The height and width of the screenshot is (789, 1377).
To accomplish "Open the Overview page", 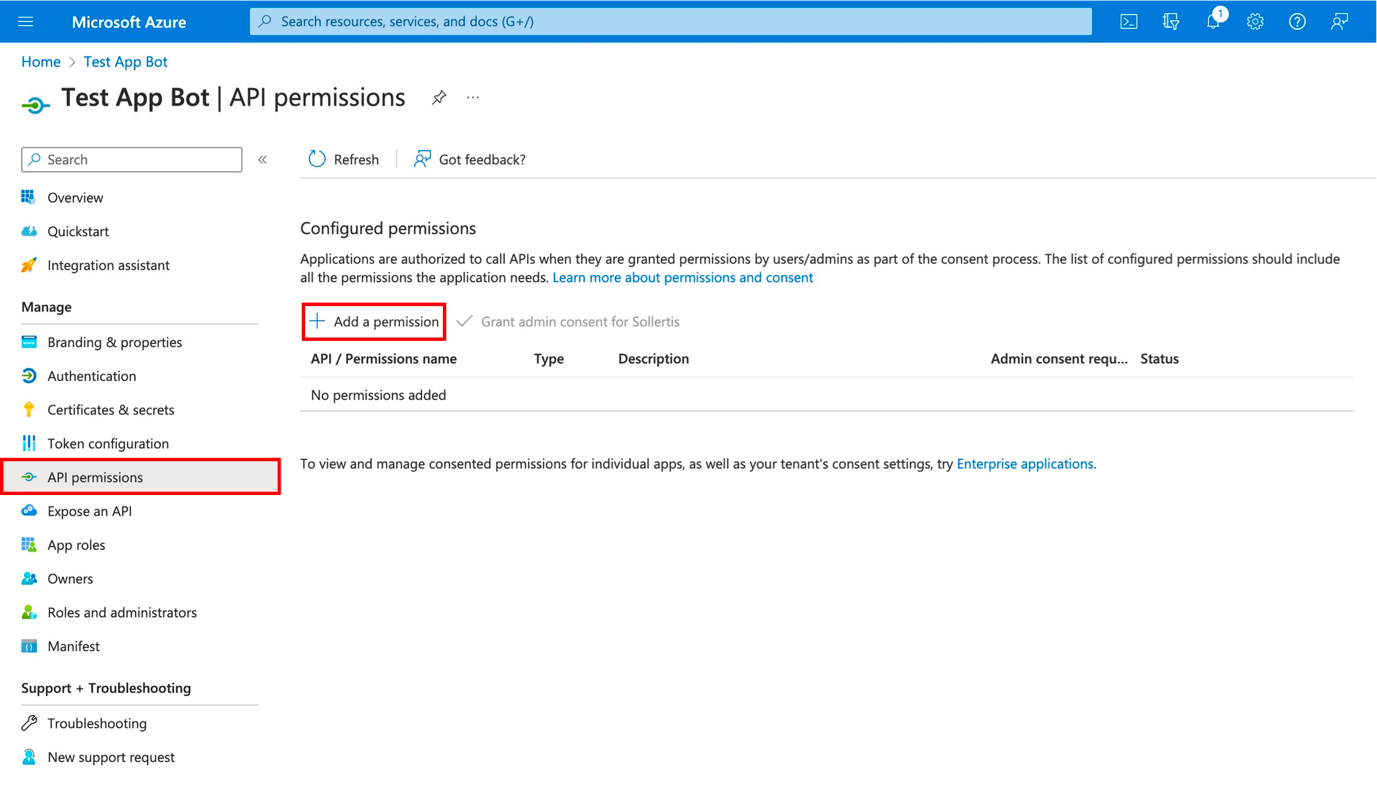I will (x=75, y=198).
